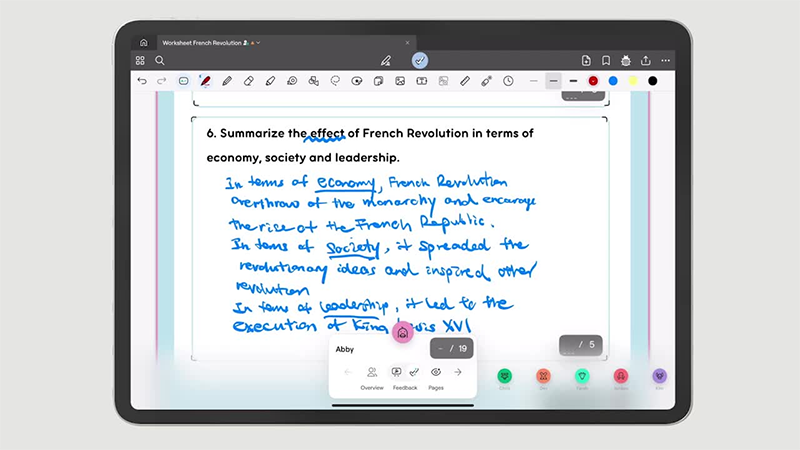Select the orange student avatar
This screenshot has height=450, width=800.
coord(543,376)
